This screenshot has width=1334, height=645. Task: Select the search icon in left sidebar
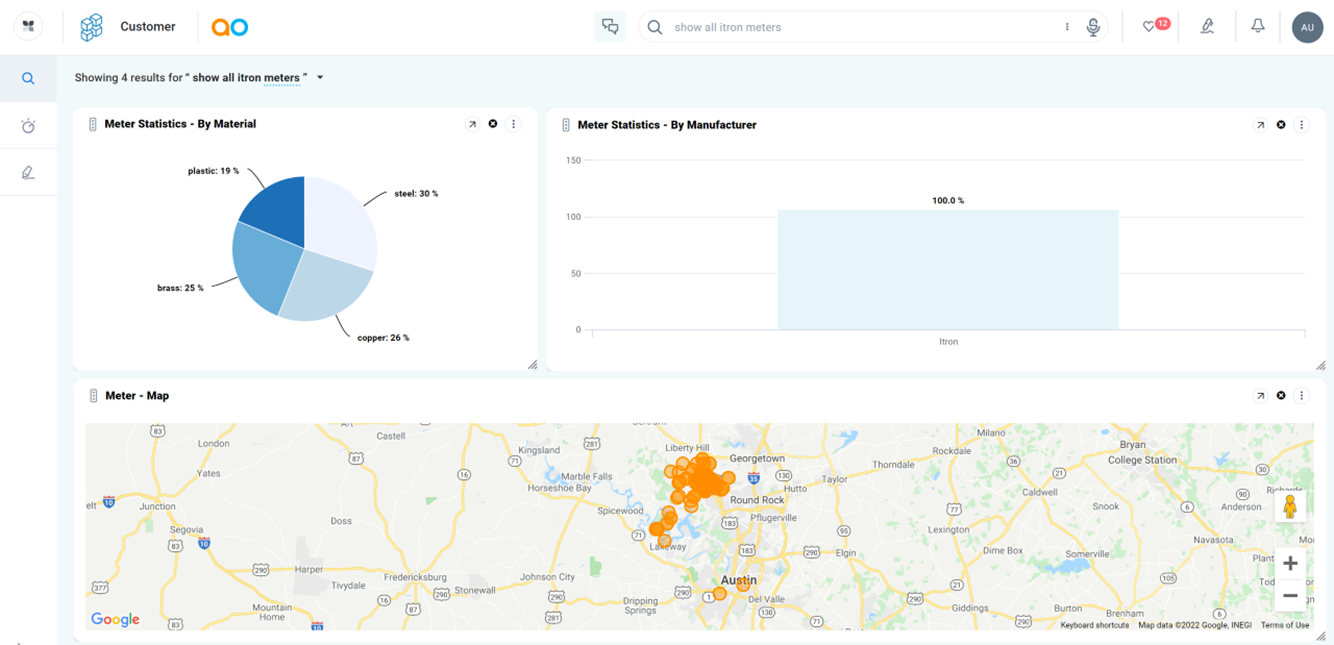pos(28,78)
